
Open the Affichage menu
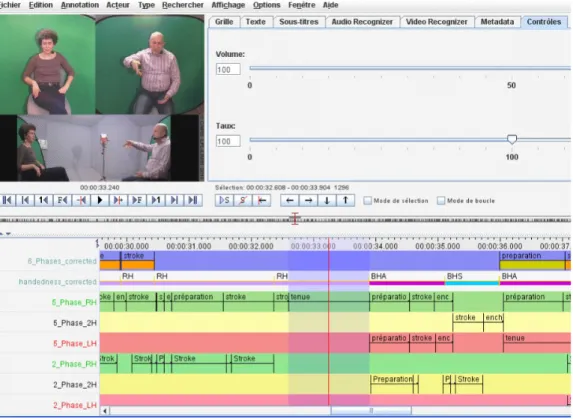click(x=228, y=5)
